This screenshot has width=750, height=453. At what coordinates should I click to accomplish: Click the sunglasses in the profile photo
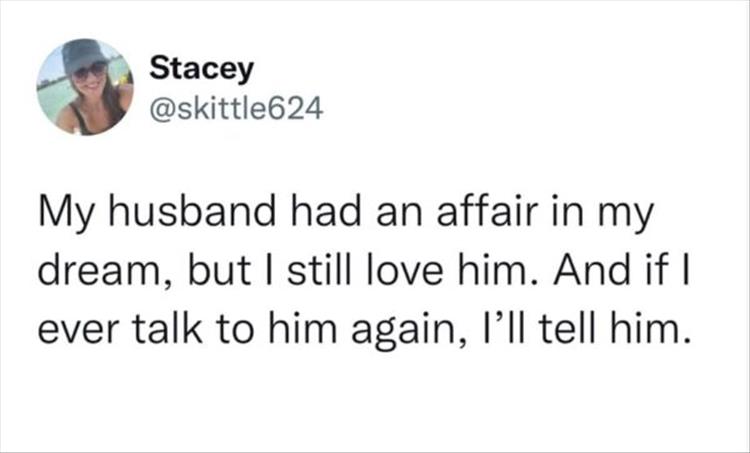(x=89, y=69)
